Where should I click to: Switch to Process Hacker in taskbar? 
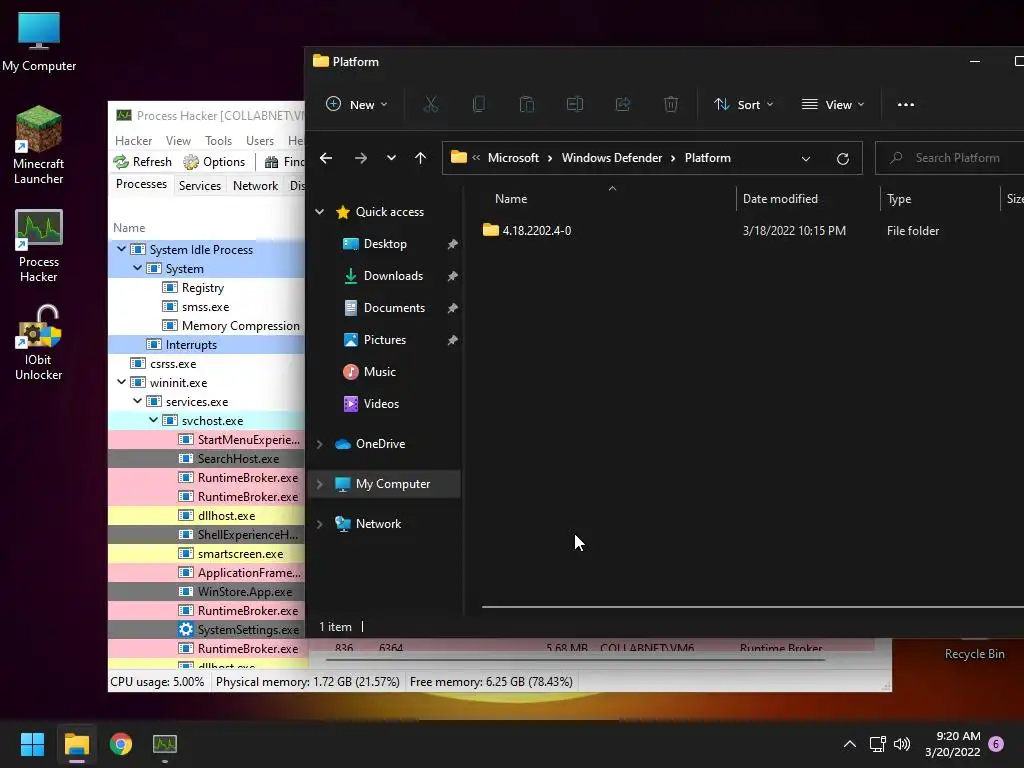click(165, 744)
